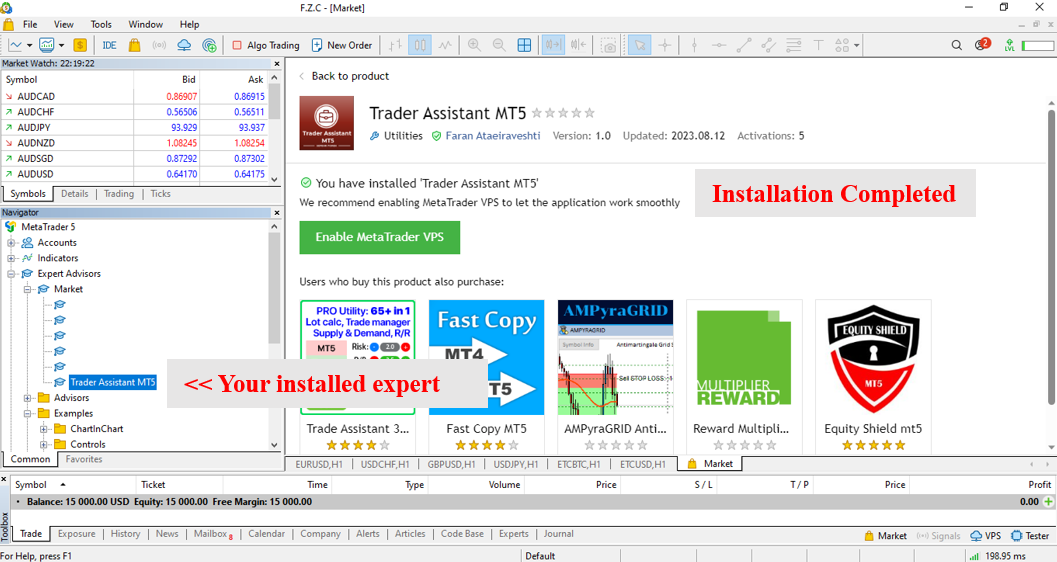Open the View menu
This screenshot has width=1057, height=562.
63,24
